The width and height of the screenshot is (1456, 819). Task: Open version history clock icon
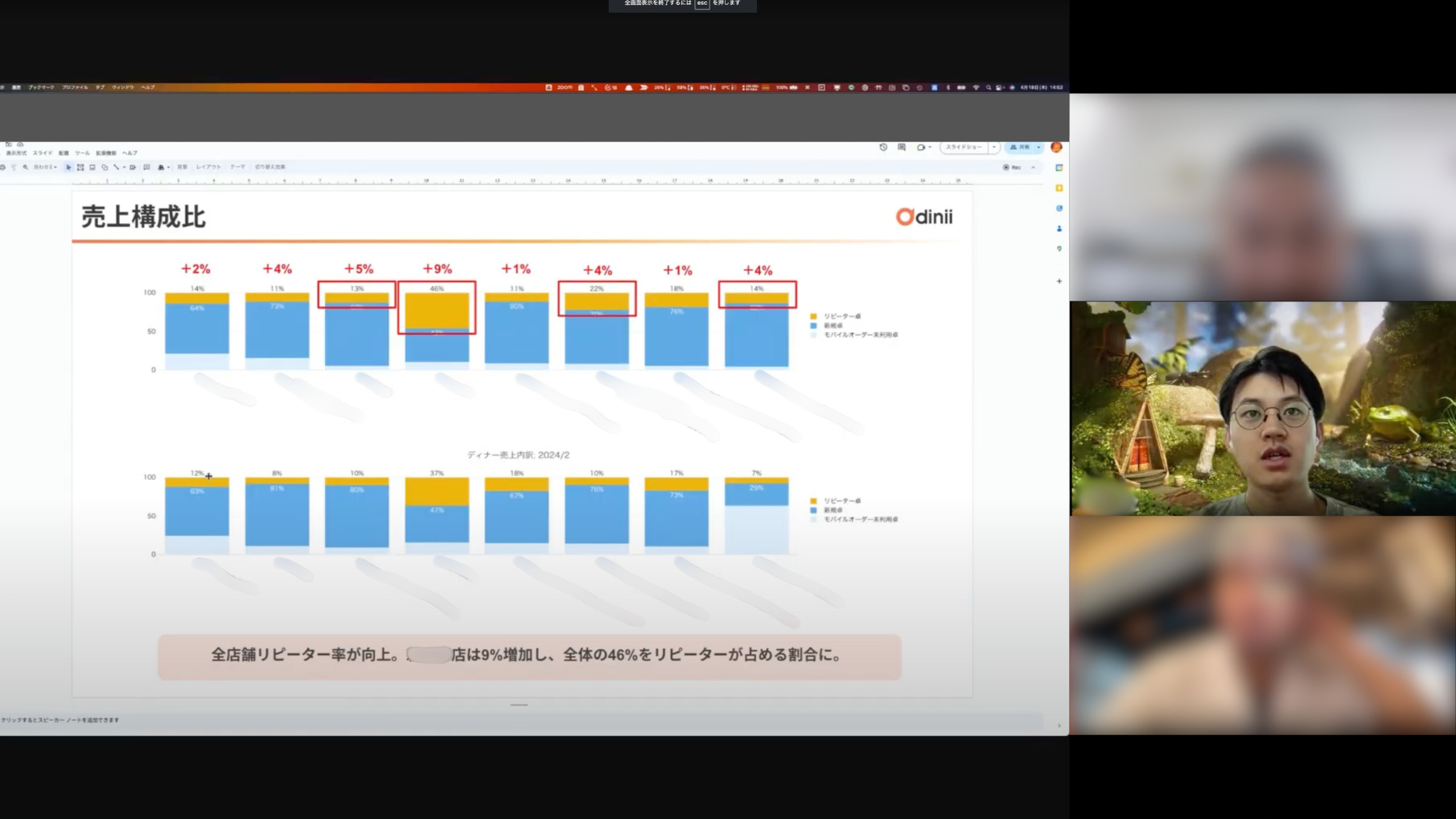click(883, 147)
